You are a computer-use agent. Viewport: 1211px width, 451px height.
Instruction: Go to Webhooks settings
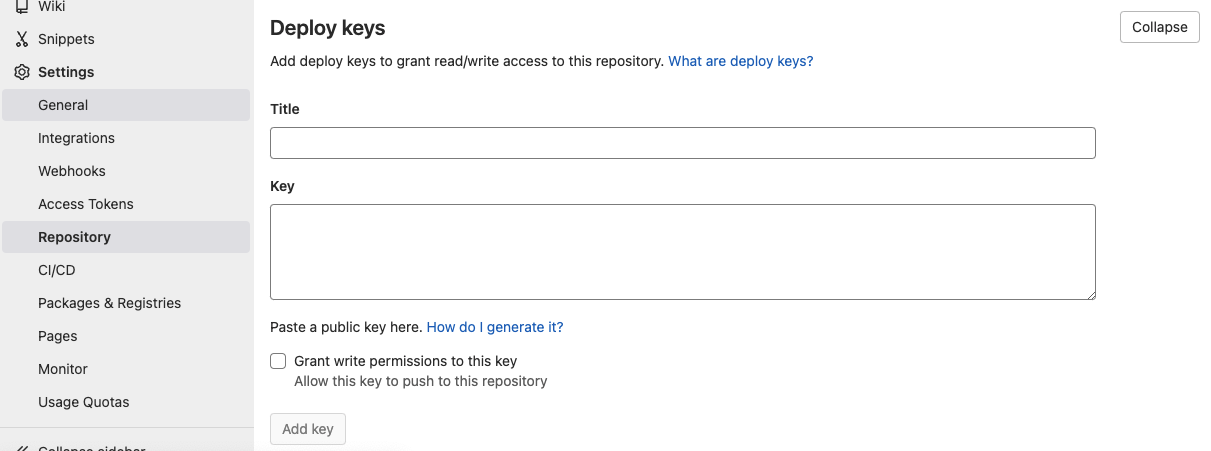click(72, 171)
